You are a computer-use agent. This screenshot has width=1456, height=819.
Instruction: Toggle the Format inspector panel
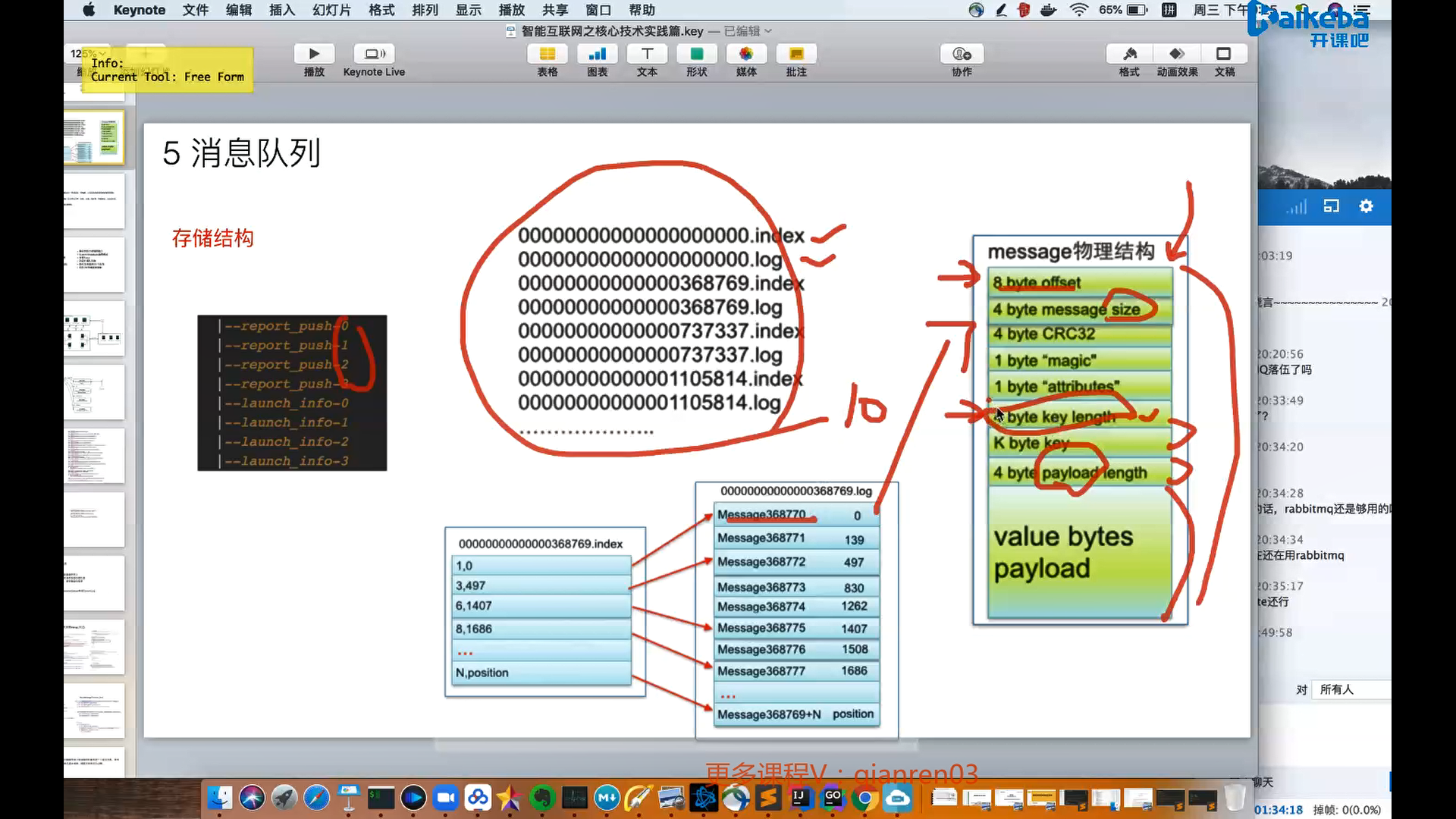[x=1129, y=54]
